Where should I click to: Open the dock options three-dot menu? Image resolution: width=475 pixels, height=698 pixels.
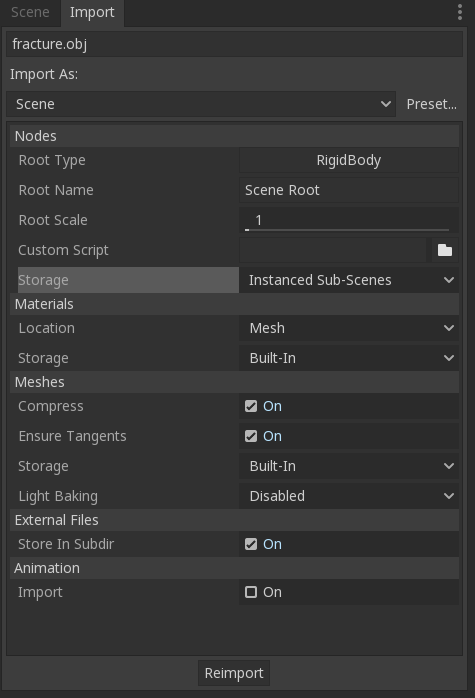(x=459, y=12)
